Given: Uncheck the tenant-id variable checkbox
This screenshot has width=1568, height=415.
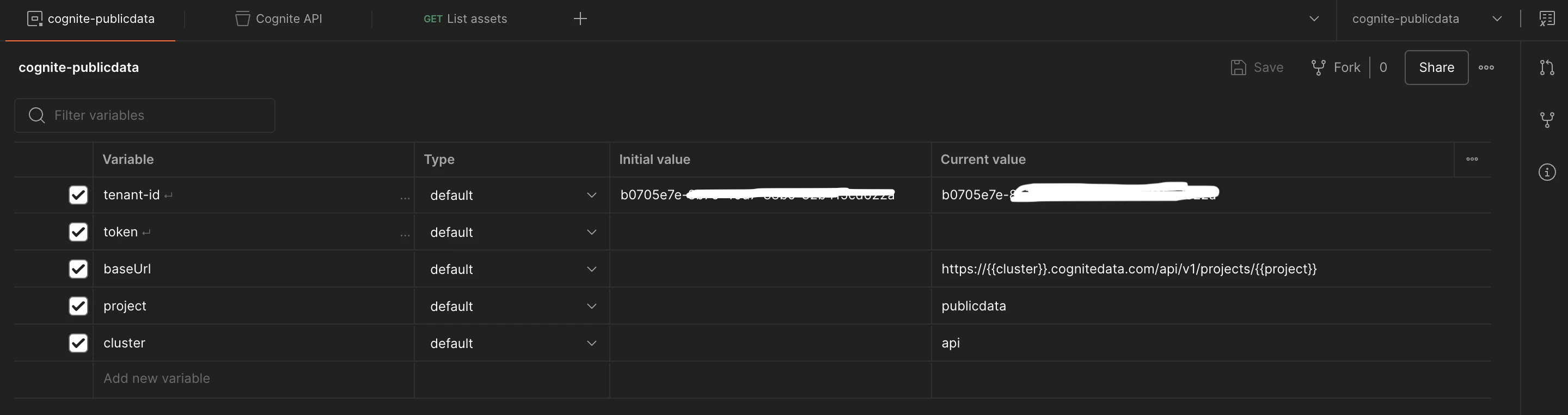Looking at the screenshot, I should coord(78,195).
